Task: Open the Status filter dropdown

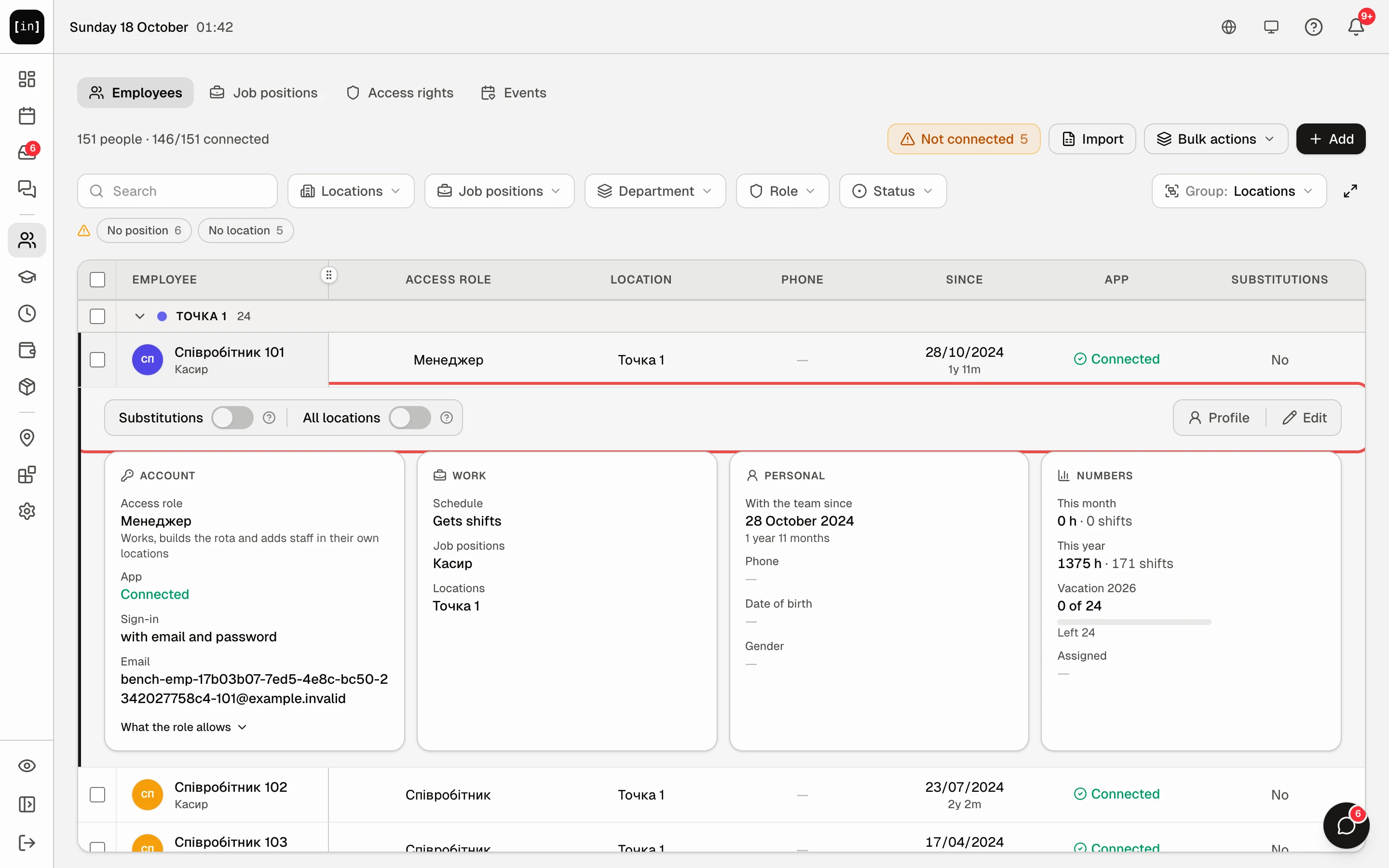Action: (x=893, y=191)
